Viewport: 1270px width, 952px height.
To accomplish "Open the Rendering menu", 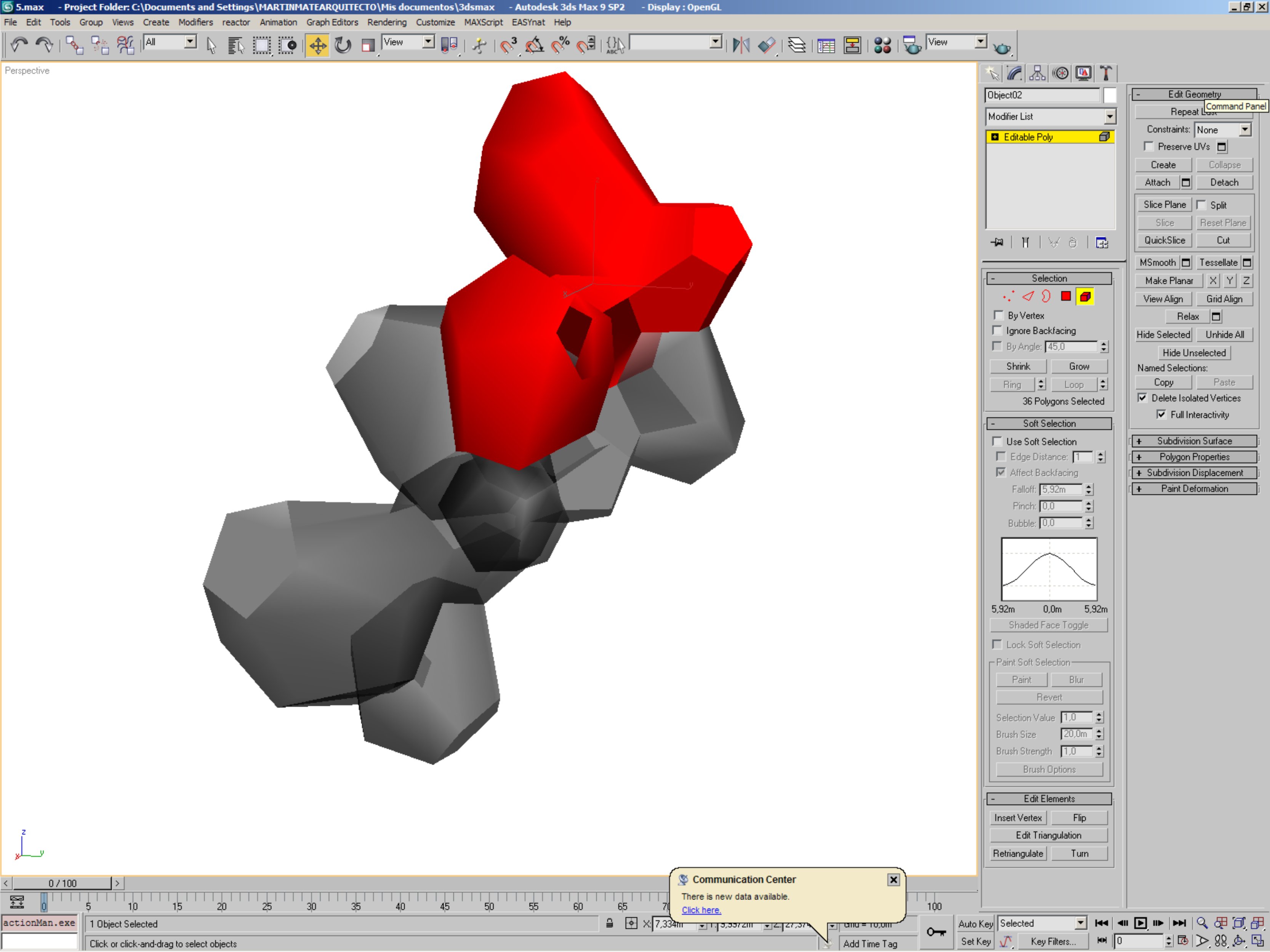I will (x=386, y=22).
